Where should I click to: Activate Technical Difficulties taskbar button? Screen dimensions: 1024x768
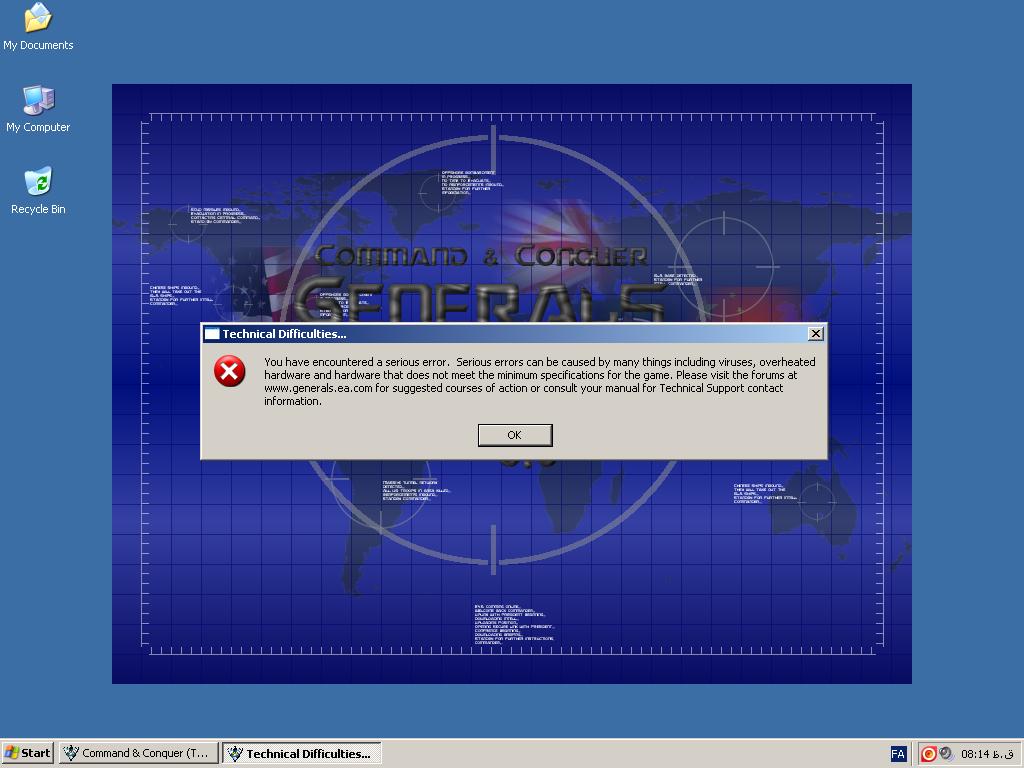click(x=299, y=753)
